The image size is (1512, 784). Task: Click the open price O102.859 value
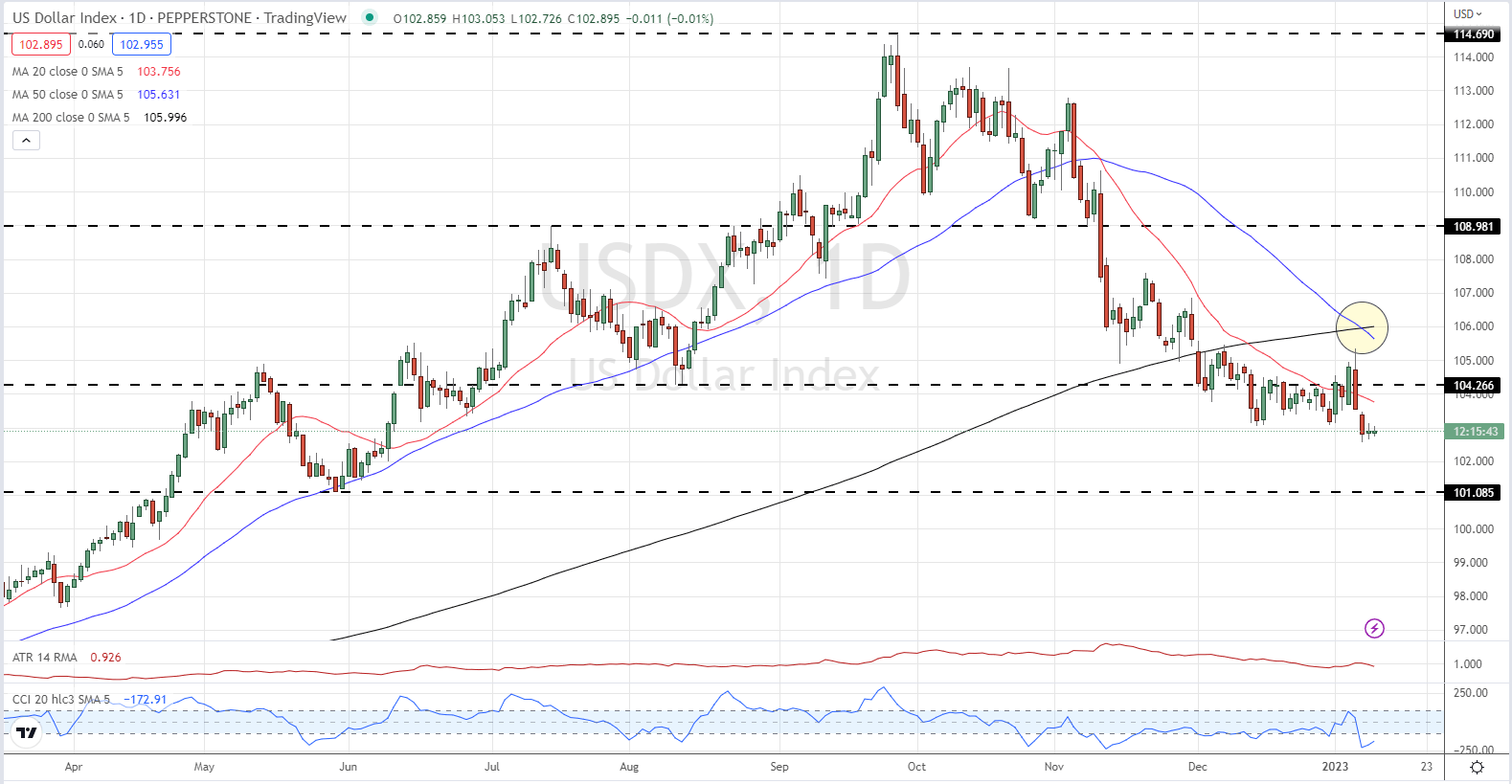point(420,19)
